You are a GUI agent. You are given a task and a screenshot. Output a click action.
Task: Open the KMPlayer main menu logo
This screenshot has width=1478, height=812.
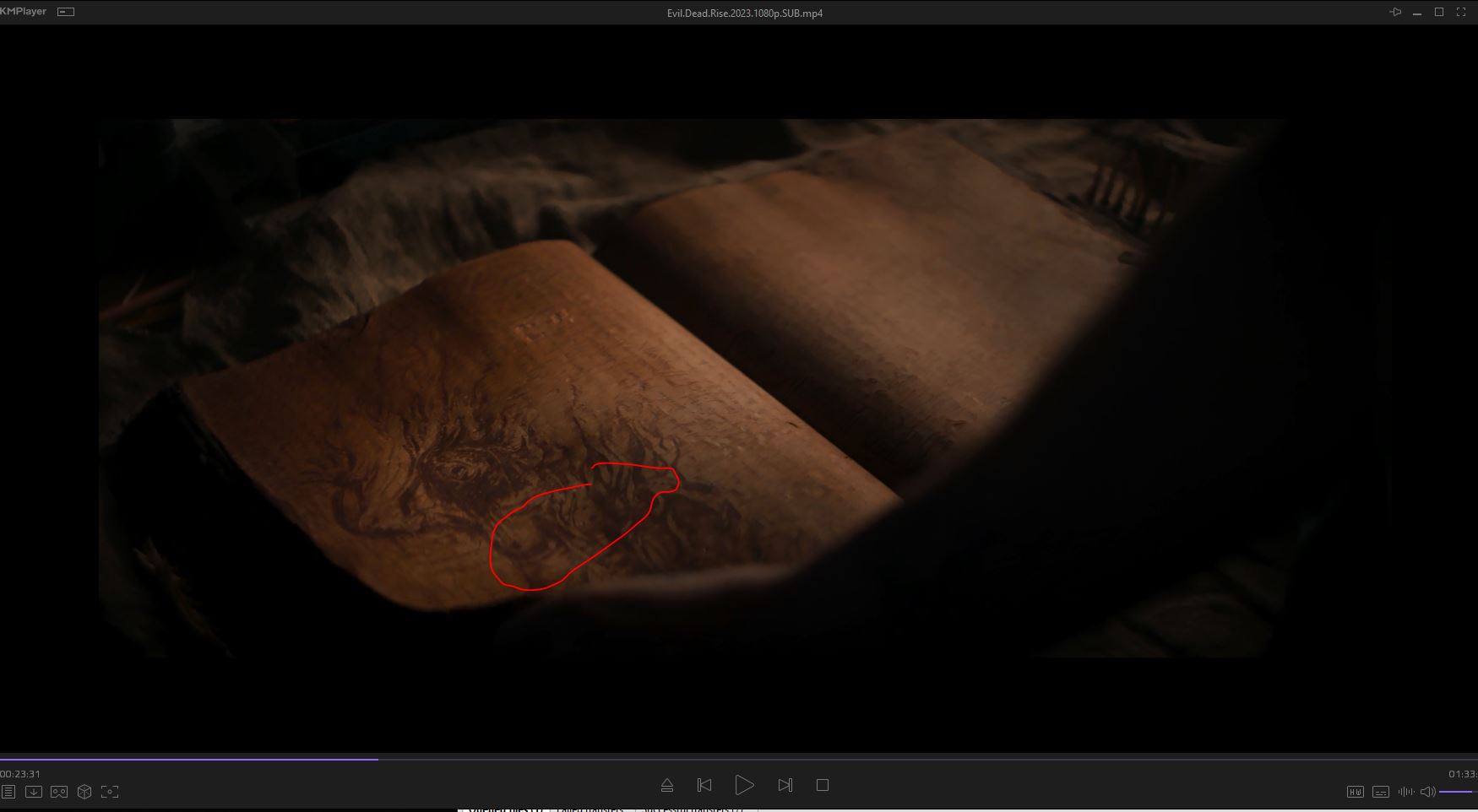(24, 12)
